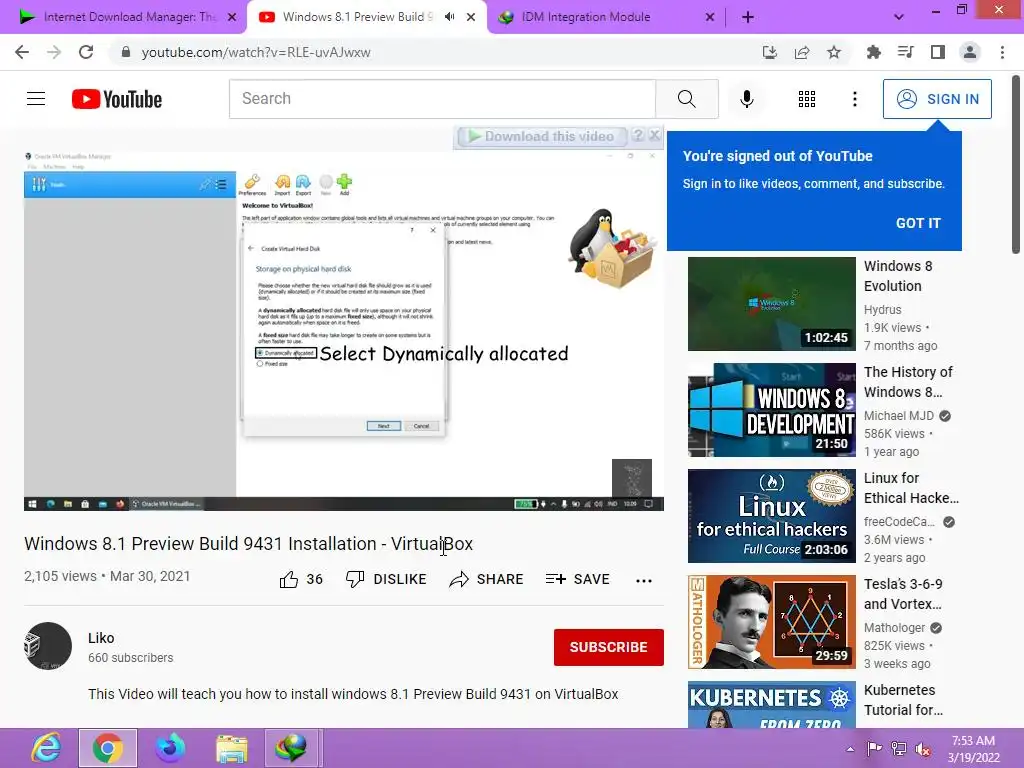
Task: Open The History of Windows 8 title
Action: [908, 382]
